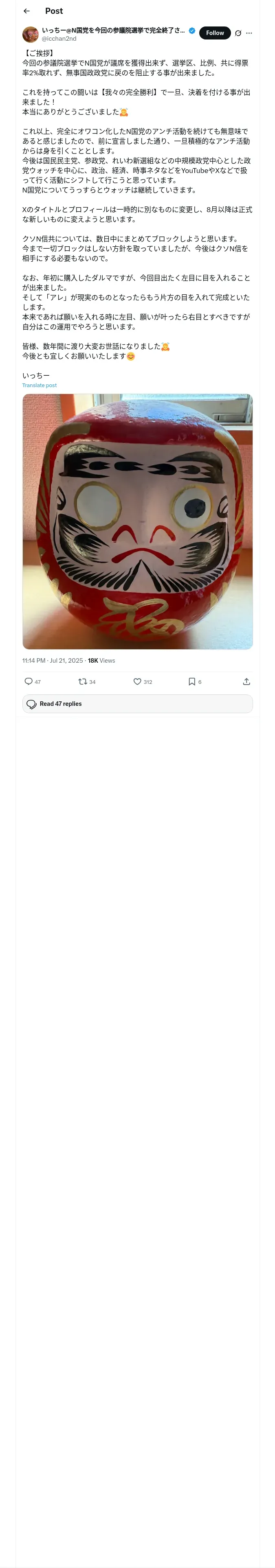Click the reply speech bubble icon
Viewport: 275px width, 1568px height.
[x=28, y=681]
